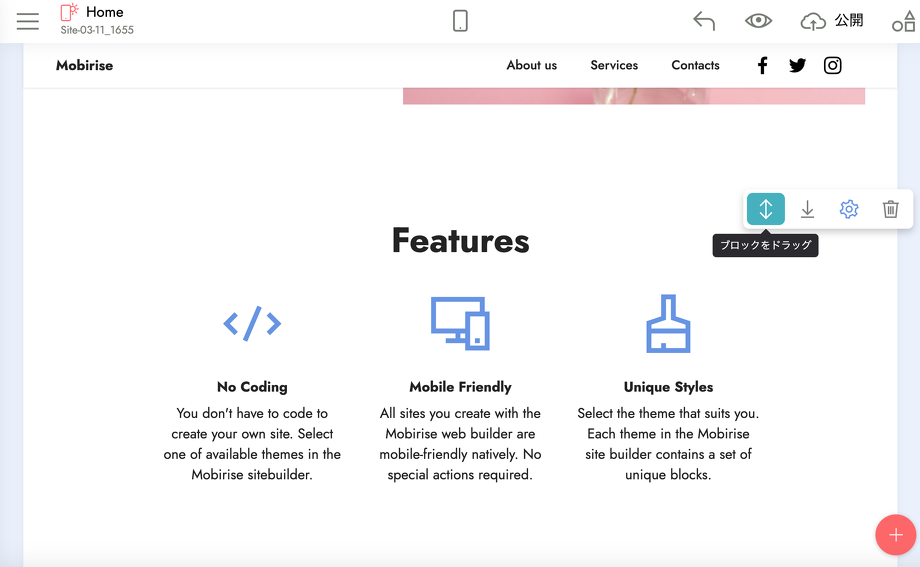Click the Home page site icon
Screen dimensions: 920x567
coord(69,13)
